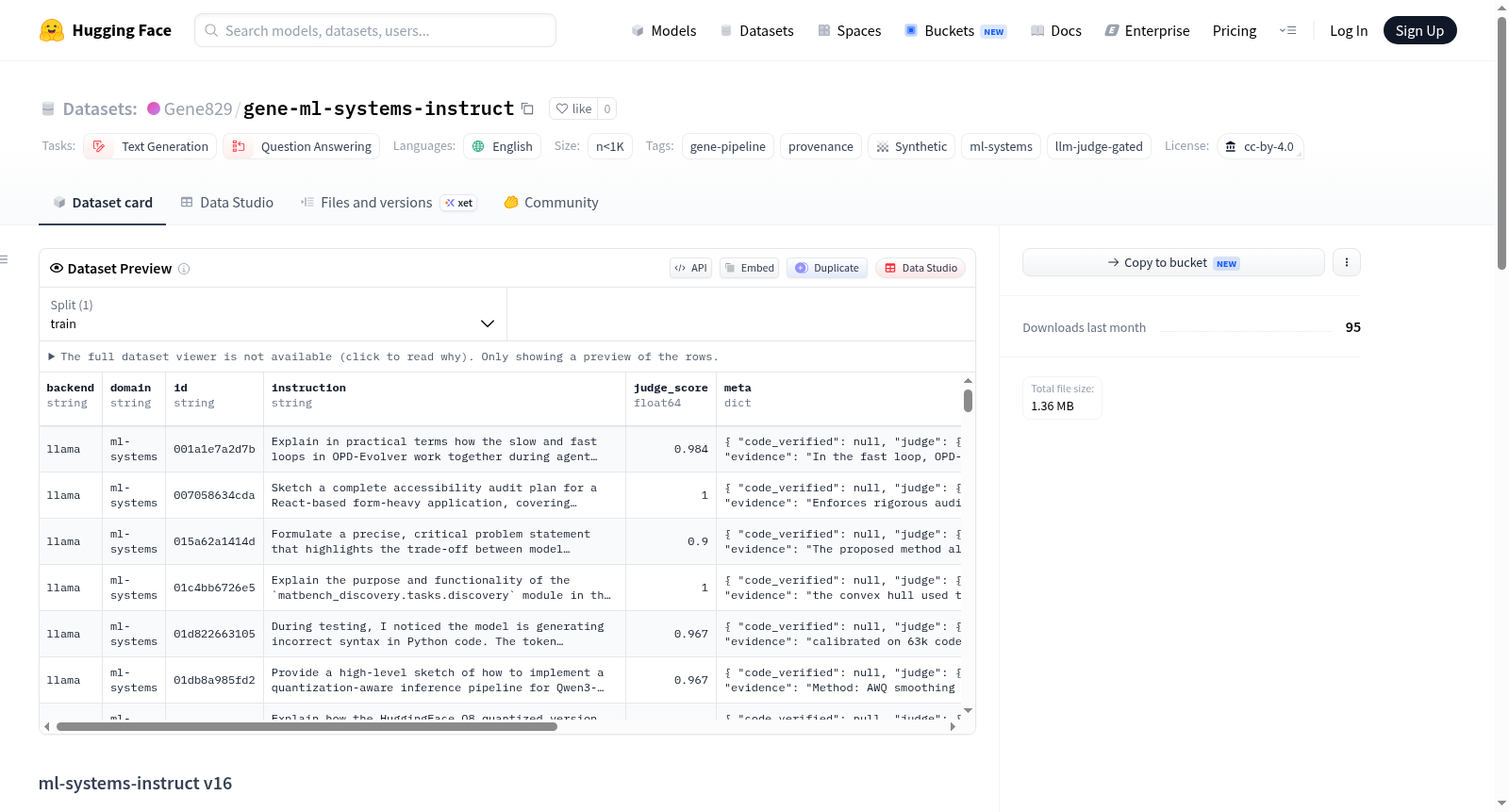Viewport: 1509px width, 812px height.
Task: Click the ml-systems-instruct v16 heading
Action: (135, 783)
